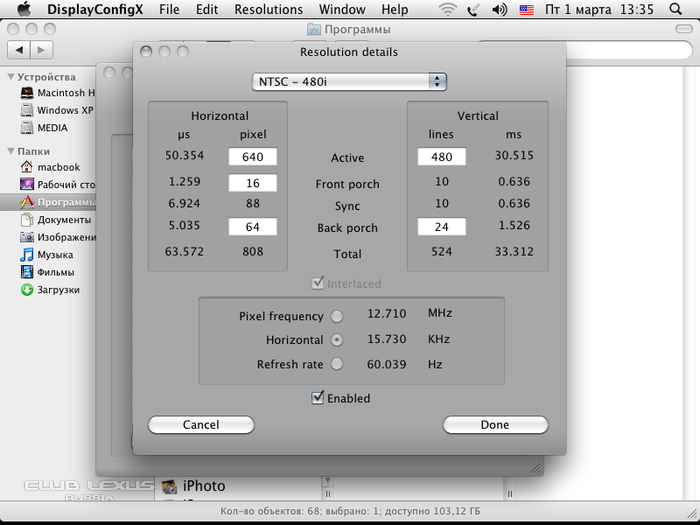Collapse the Папки sidebar section
This screenshot has height=525, width=700.
pos(11,151)
